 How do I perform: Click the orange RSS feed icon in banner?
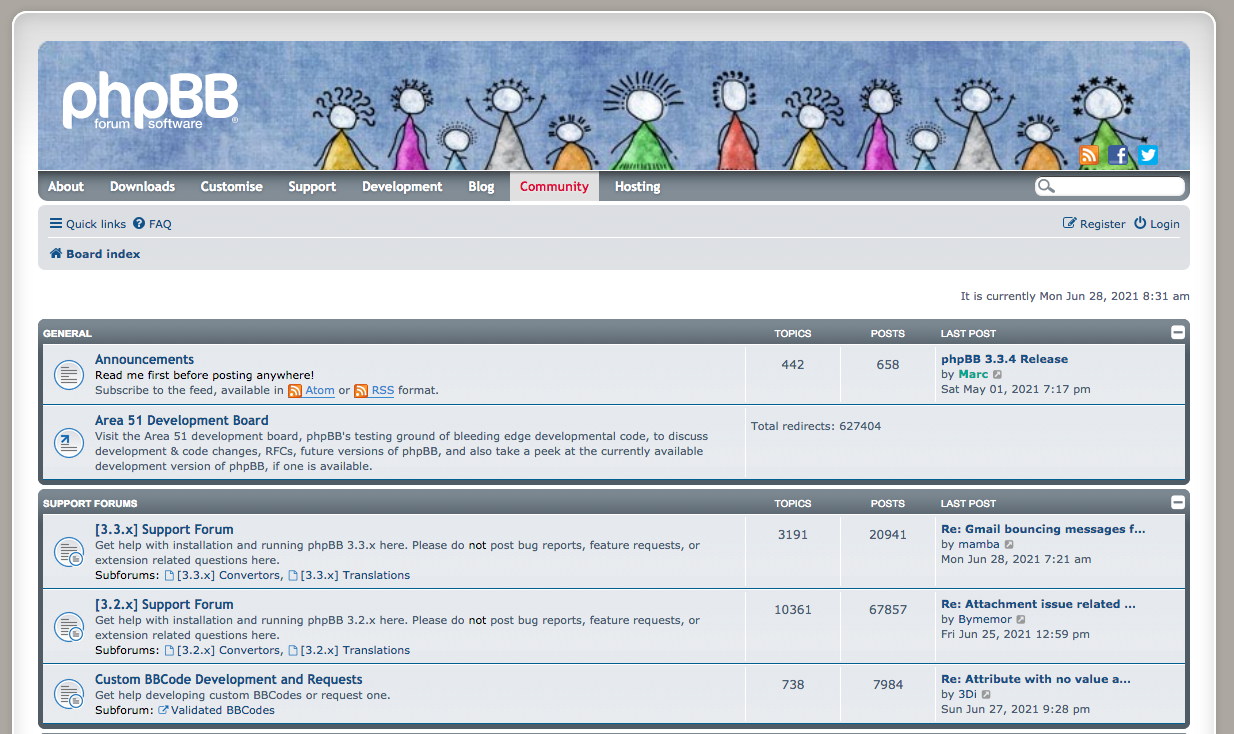point(1089,155)
